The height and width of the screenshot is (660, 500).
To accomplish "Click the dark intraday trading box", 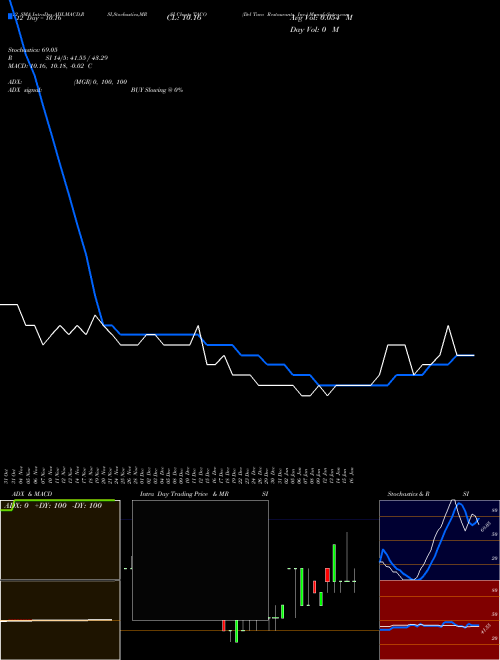I will (x=200, y=560).
